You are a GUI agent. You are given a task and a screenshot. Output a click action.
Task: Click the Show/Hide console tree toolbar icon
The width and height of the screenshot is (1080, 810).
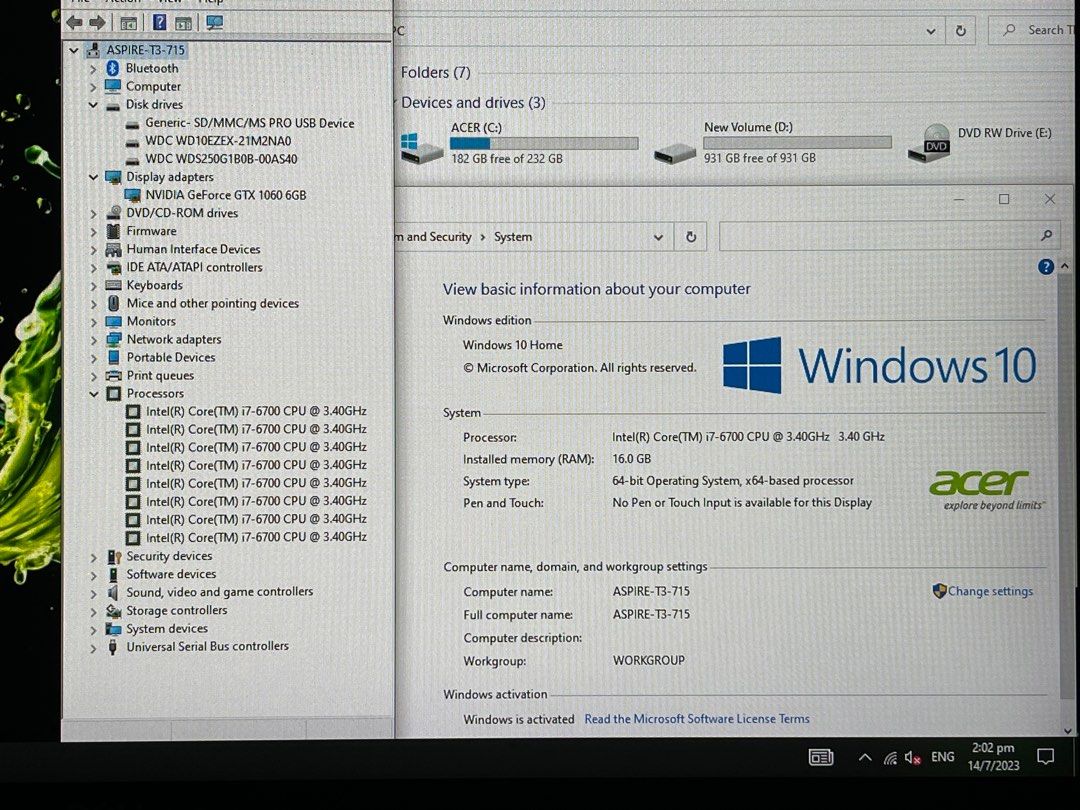[x=130, y=23]
